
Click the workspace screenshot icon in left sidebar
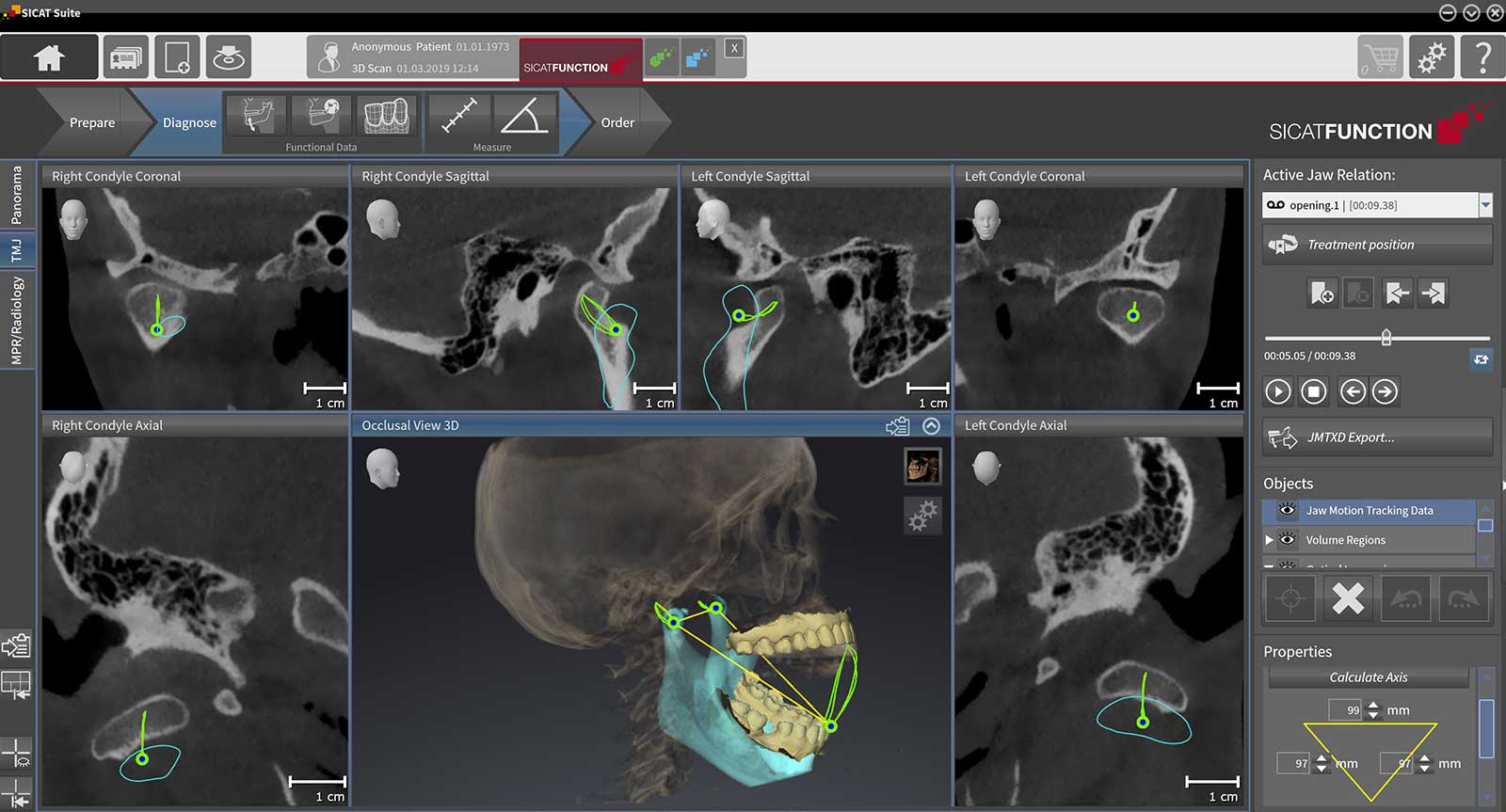(x=17, y=646)
